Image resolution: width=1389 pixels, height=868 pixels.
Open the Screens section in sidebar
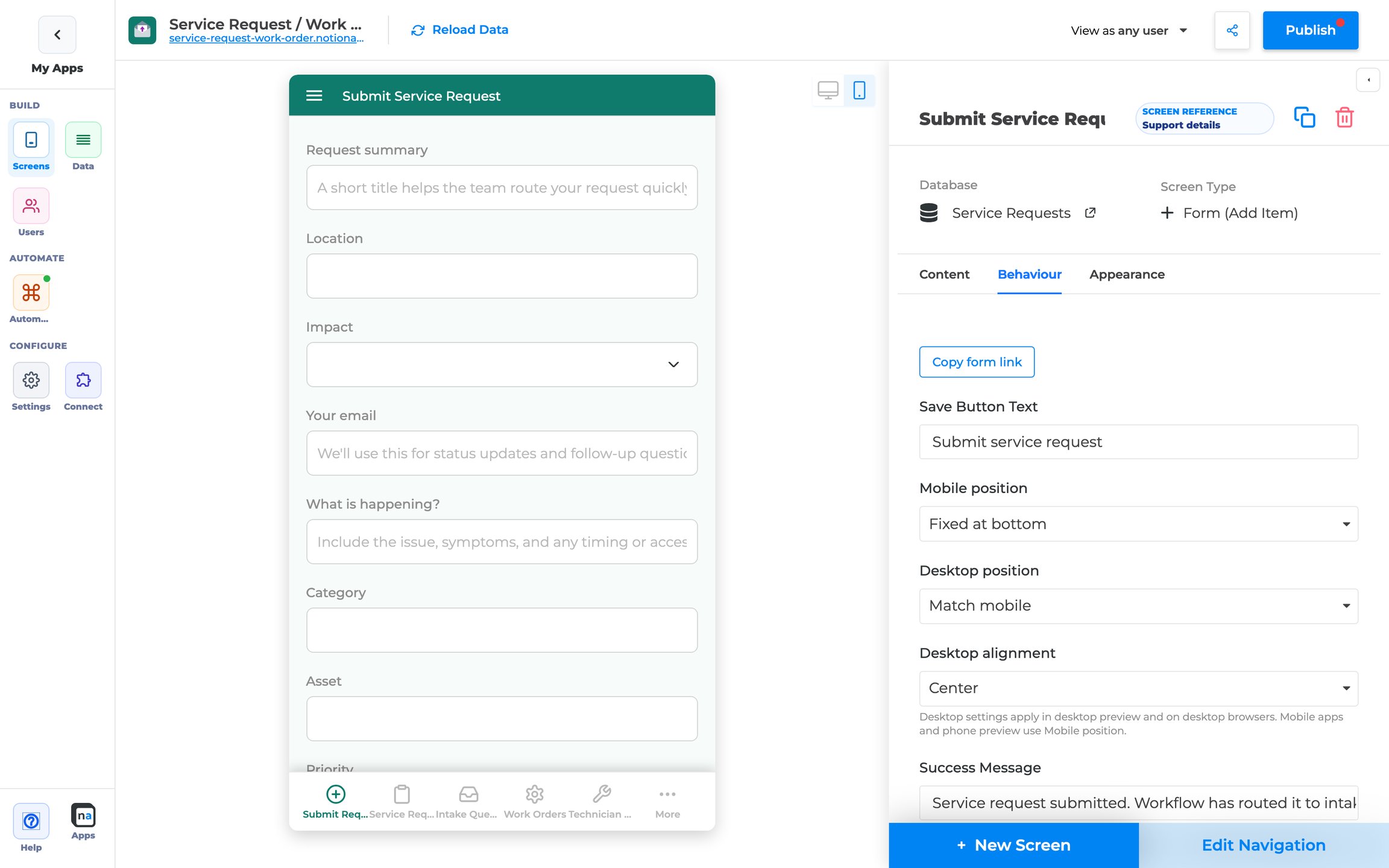tap(31, 146)
